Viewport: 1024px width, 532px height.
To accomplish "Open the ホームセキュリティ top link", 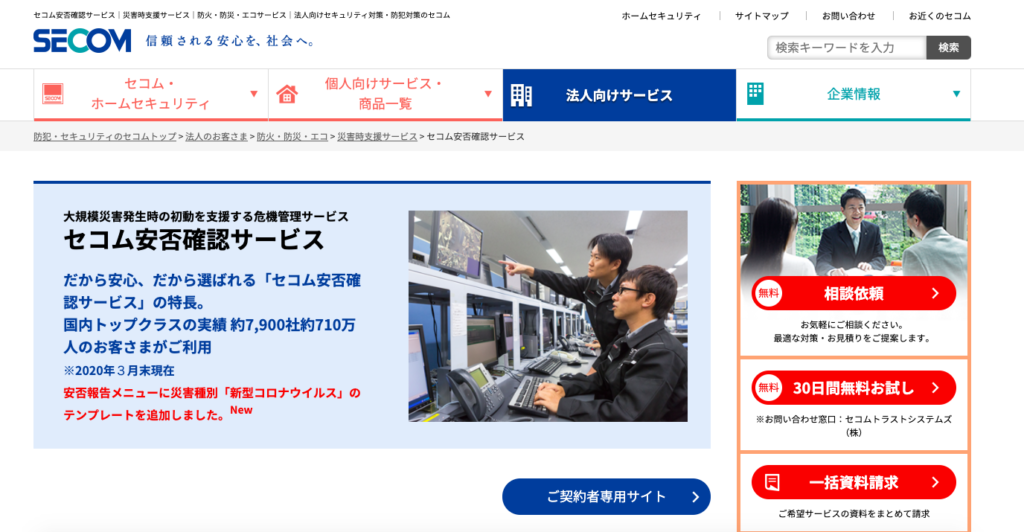I will click(x=661, y=16).
